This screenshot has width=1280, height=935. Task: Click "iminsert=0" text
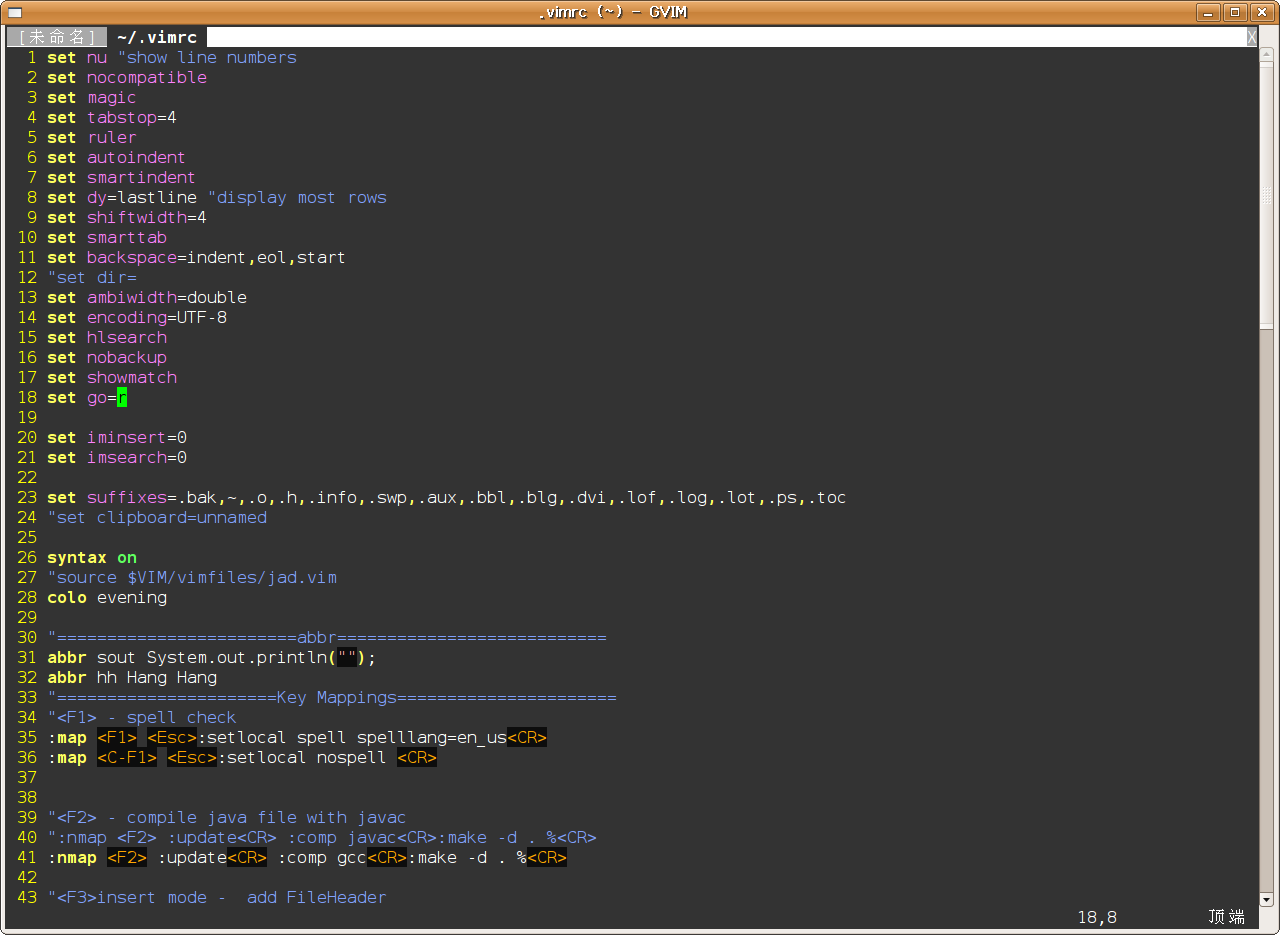pos(137,438)
